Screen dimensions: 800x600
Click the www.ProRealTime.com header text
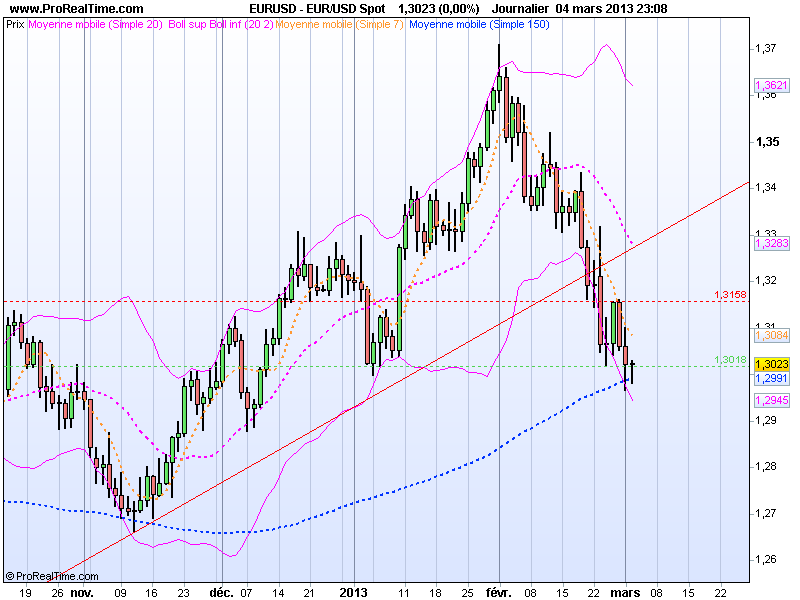pos(77,9)
